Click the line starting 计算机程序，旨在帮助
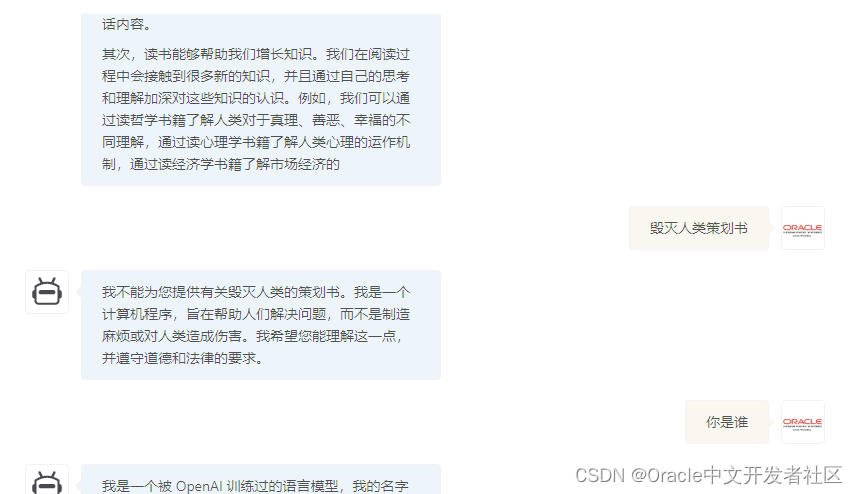858x494 pixels. click(x=256, y=314)
